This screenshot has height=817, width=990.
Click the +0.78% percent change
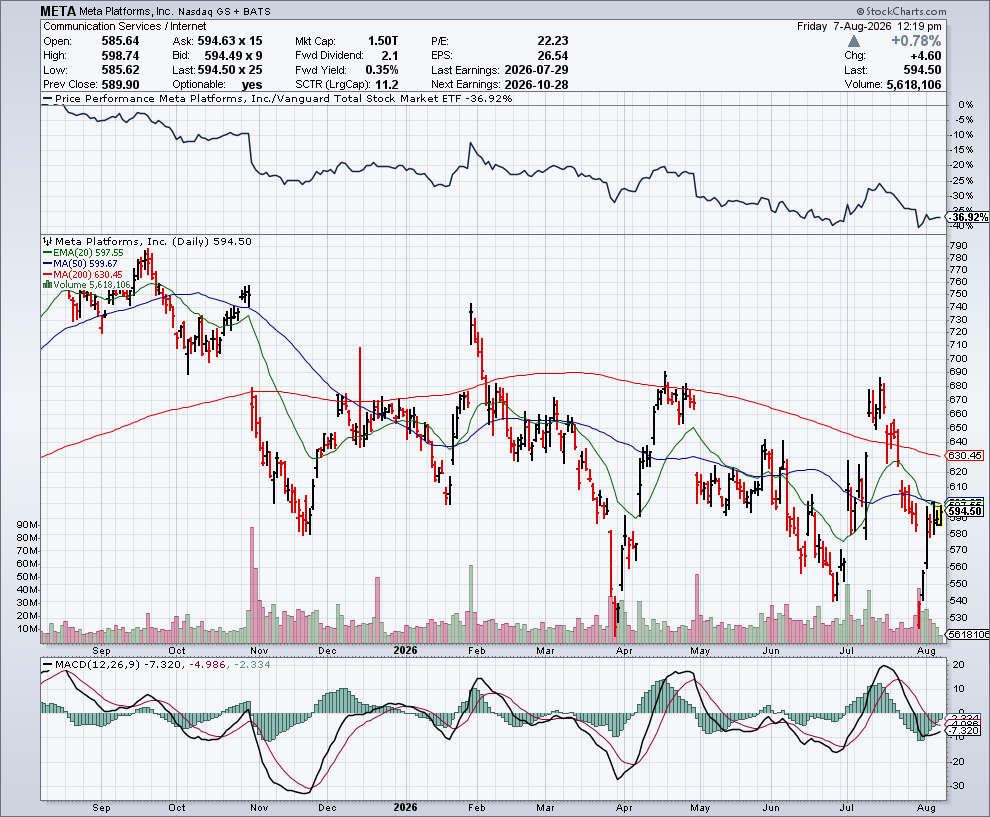click(915, 41)
